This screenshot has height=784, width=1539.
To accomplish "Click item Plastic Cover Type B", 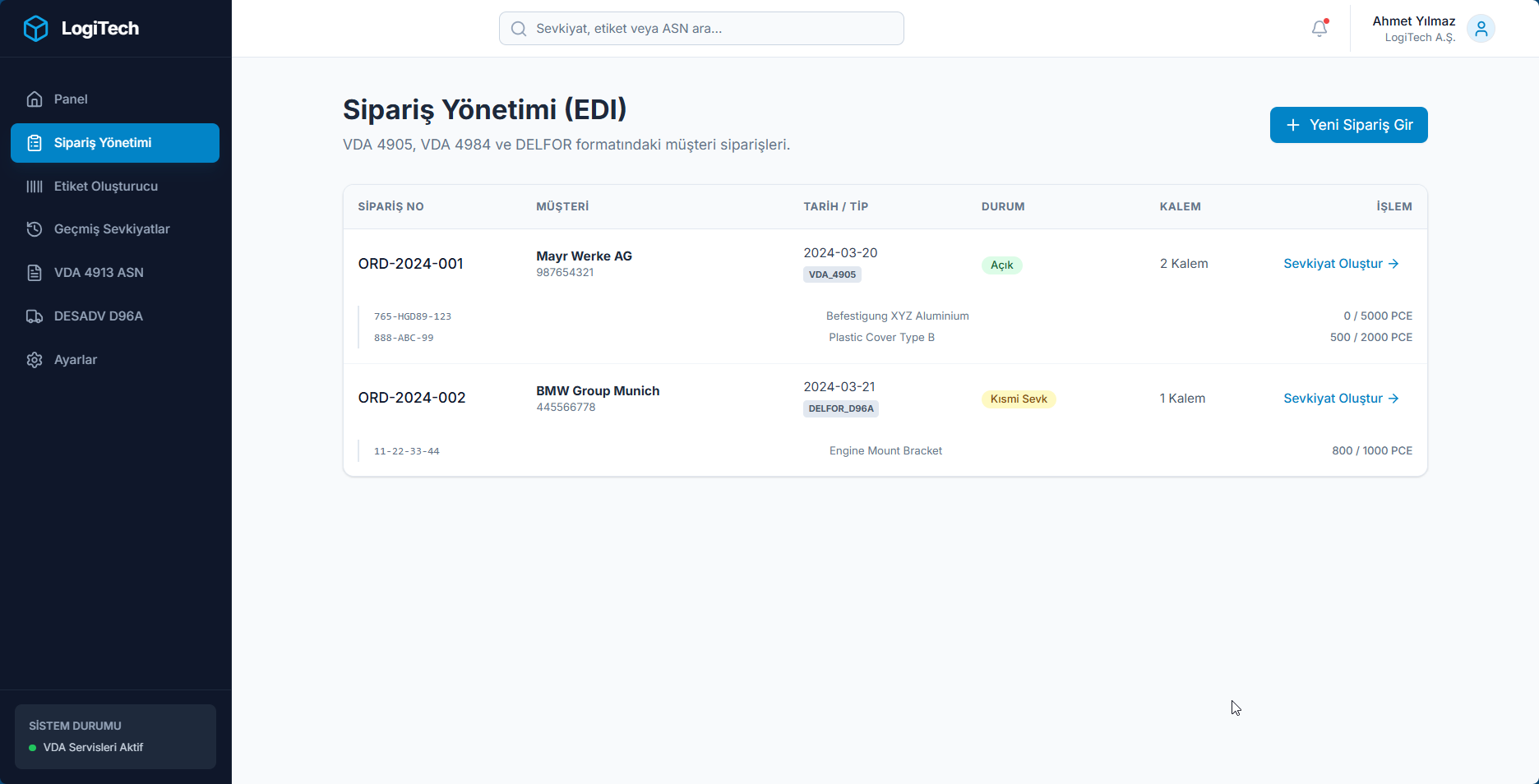I will (881, 338).
